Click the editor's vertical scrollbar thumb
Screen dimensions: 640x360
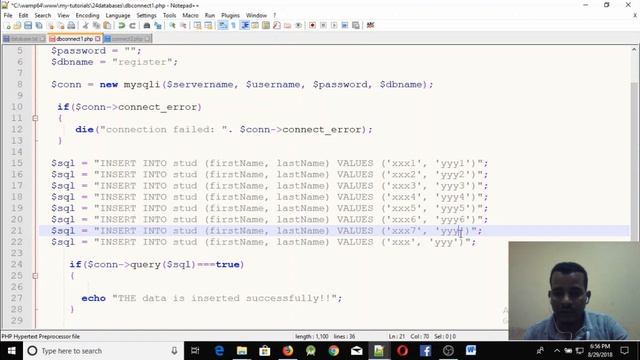click(x=634, y=161)
